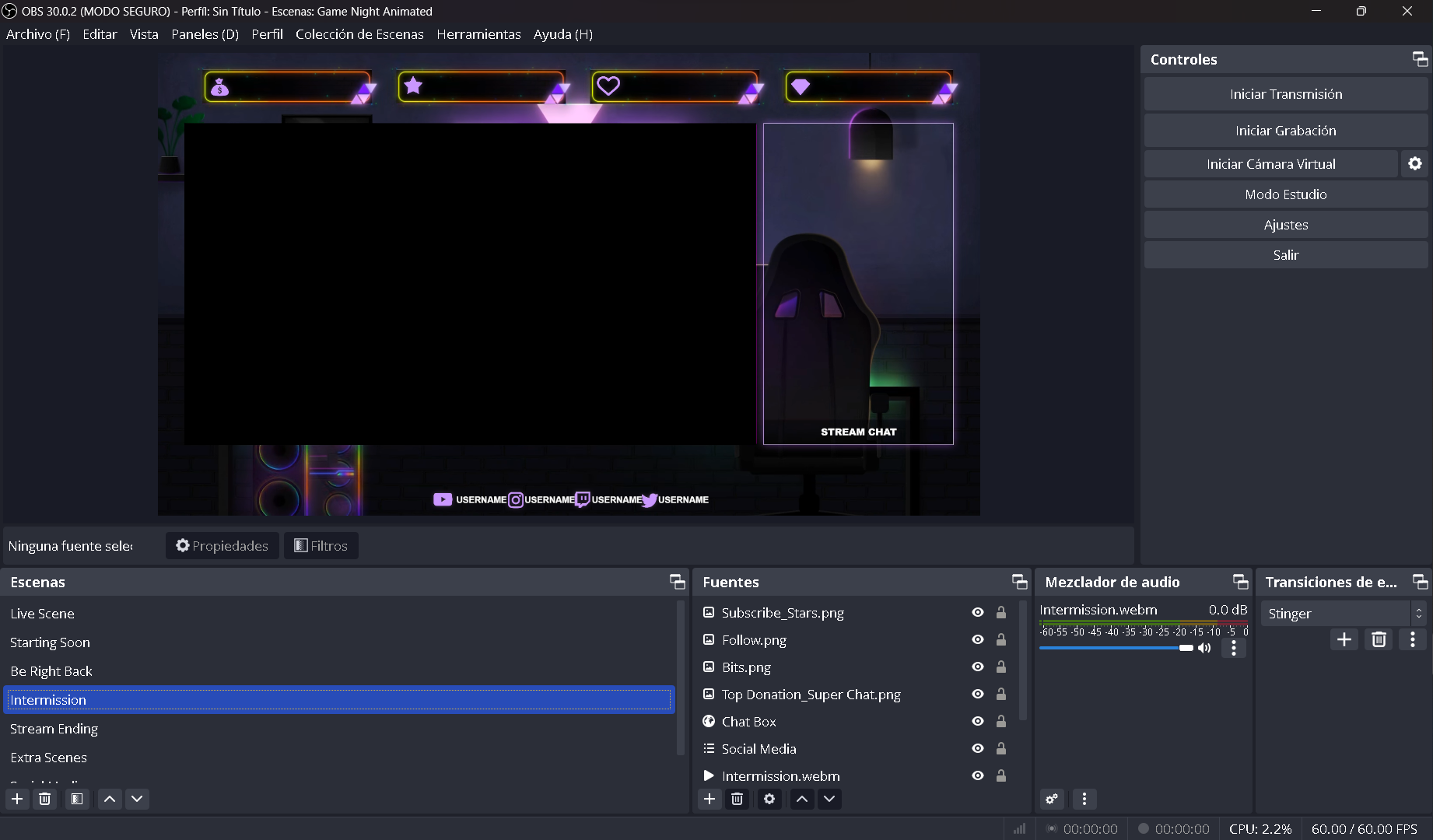The height and width of the screenshot is (840, 1433).
Task: Open source Filtros button
Action: pyautogui.click(x=321, y=545)
